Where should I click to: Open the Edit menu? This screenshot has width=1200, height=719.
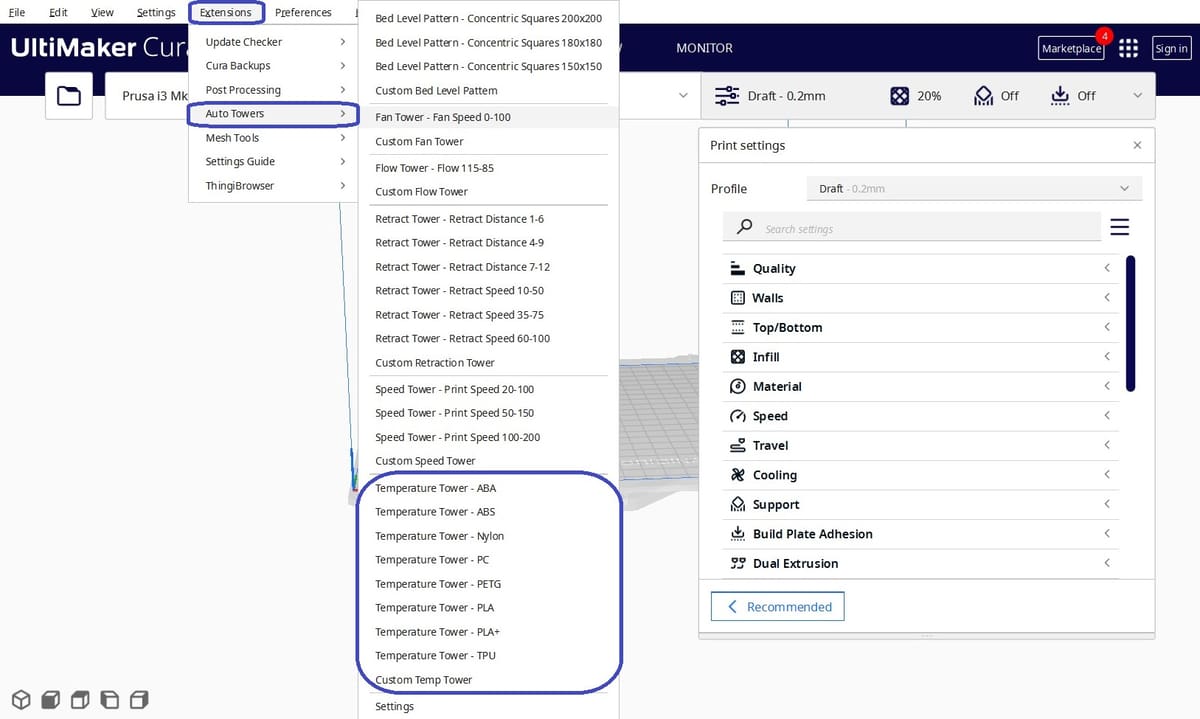tap(58, 13)
